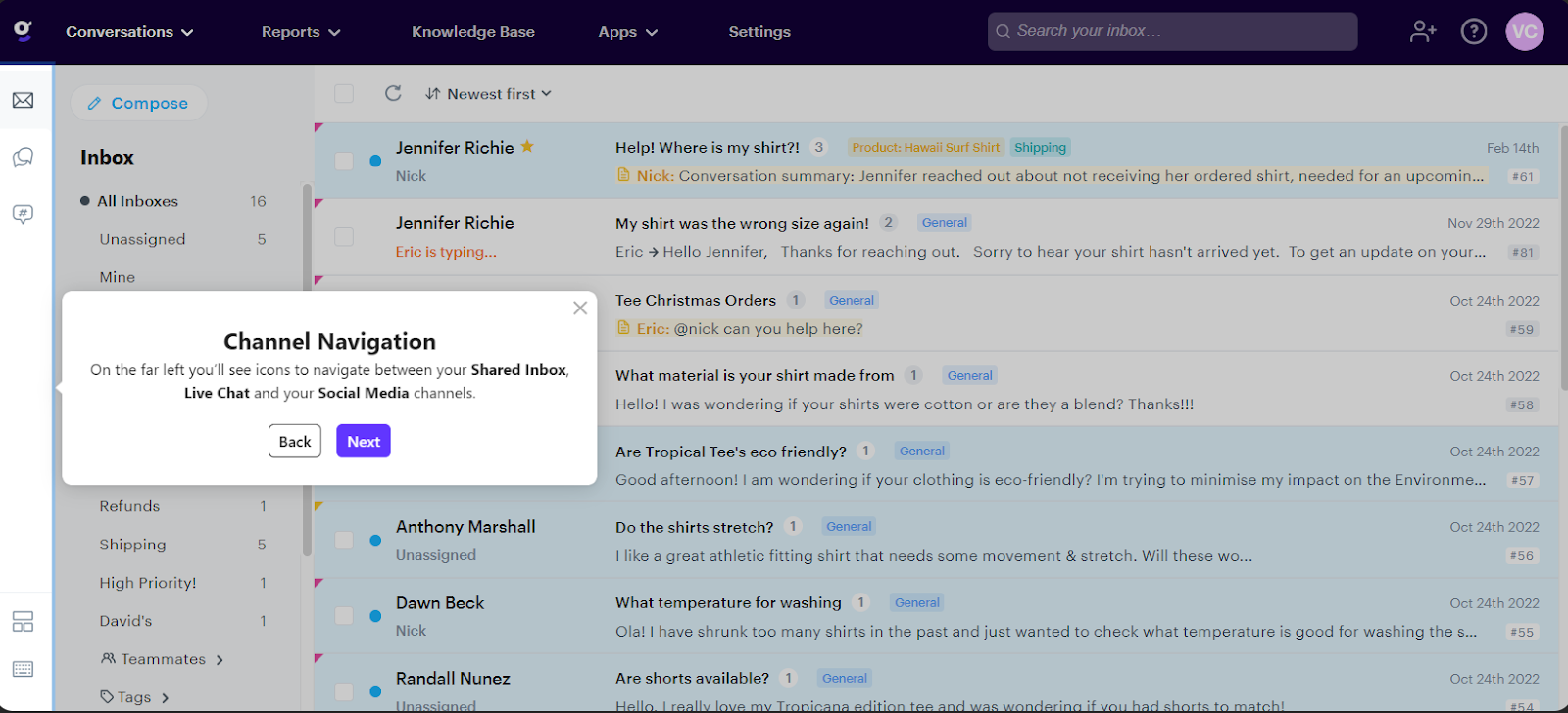Select the first Jennifer Richie conversation checkbox

click(344, 161)
